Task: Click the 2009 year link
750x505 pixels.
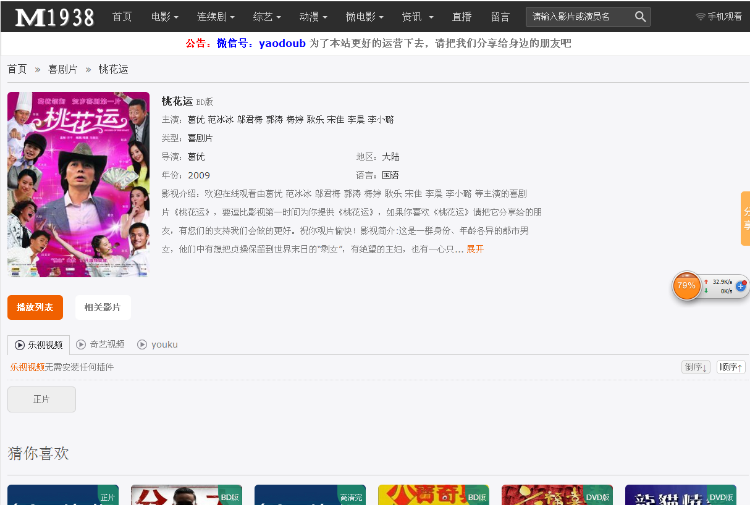Action: tap(199, 176)
